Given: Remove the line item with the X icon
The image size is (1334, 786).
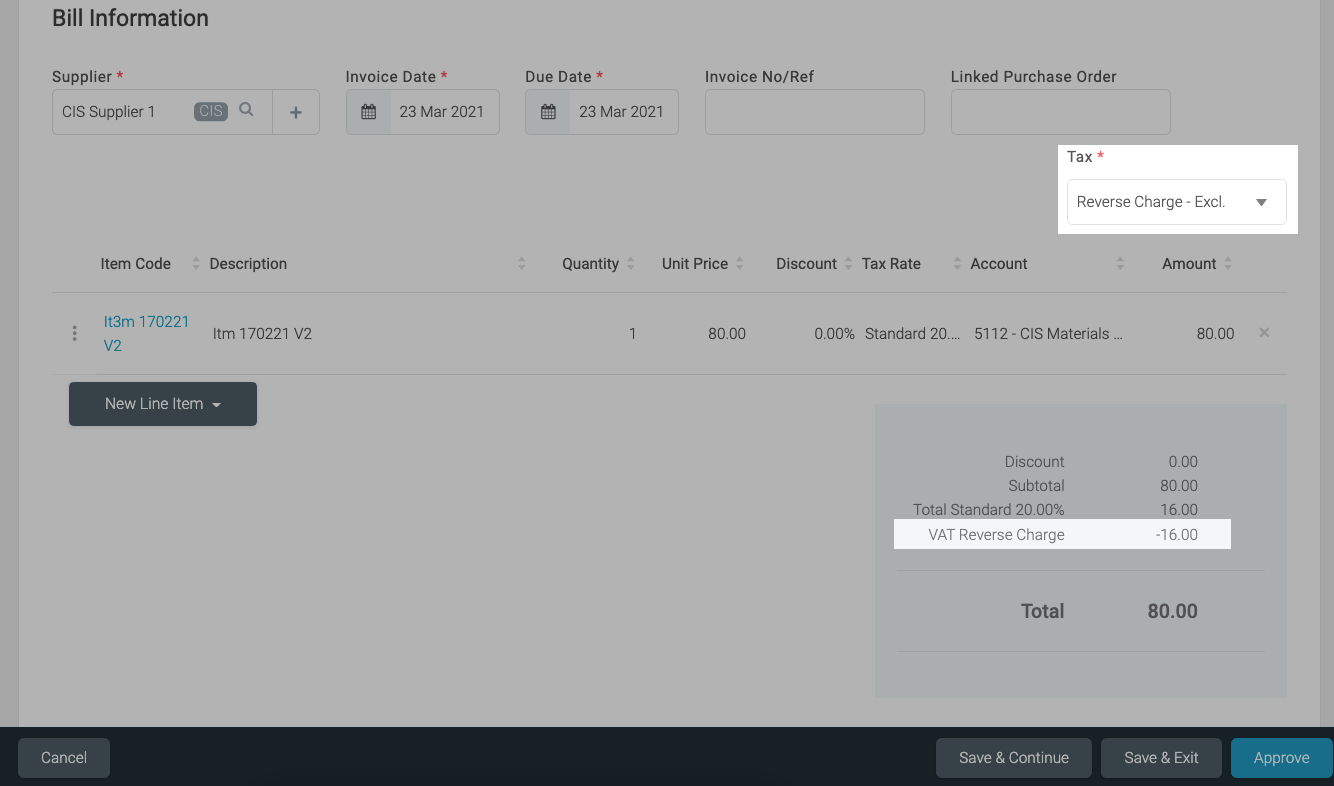Looking at the screenshot, I should pyautogui.click(x=1263, y=333).
